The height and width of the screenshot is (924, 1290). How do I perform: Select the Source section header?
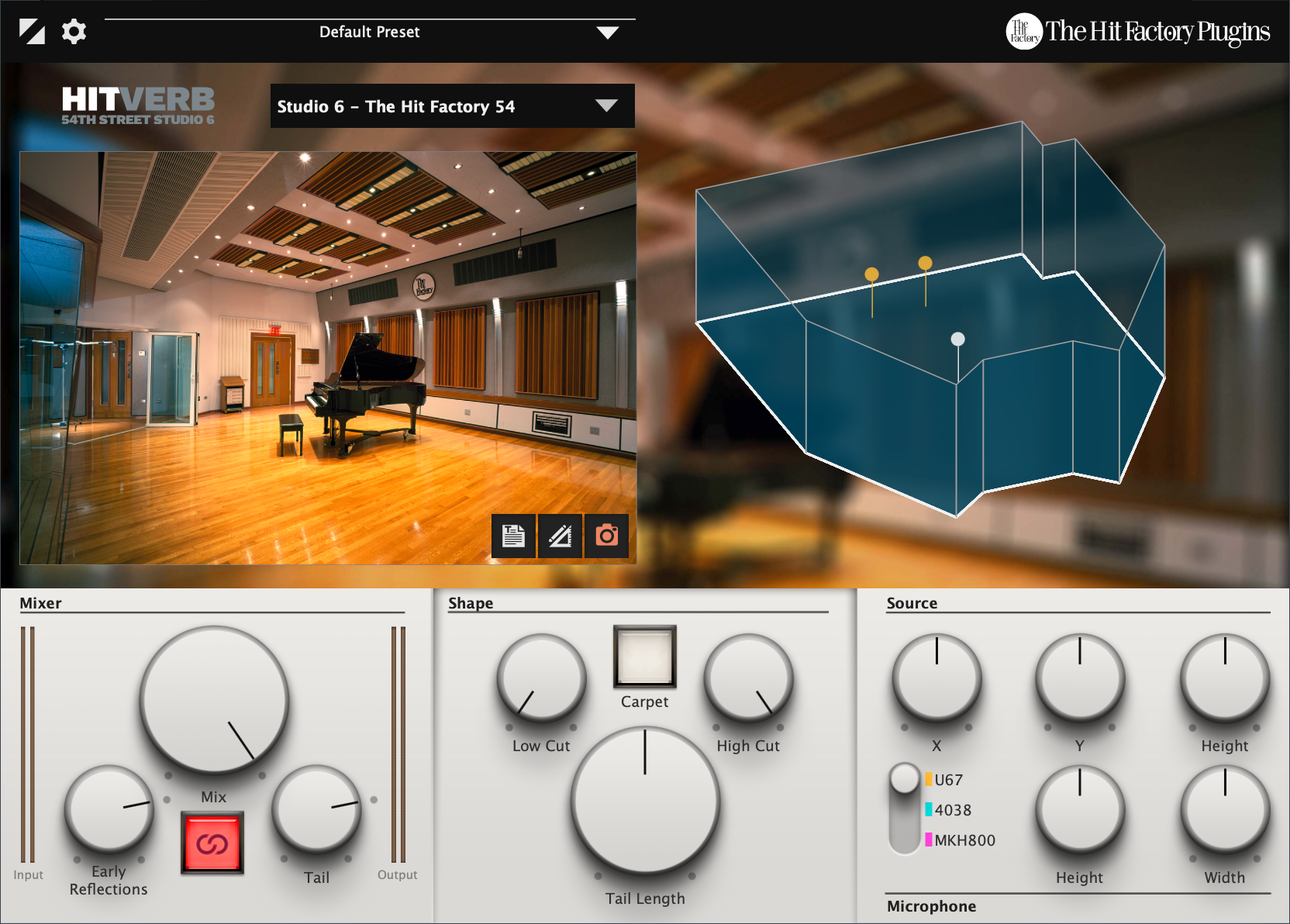pos(912,602)
